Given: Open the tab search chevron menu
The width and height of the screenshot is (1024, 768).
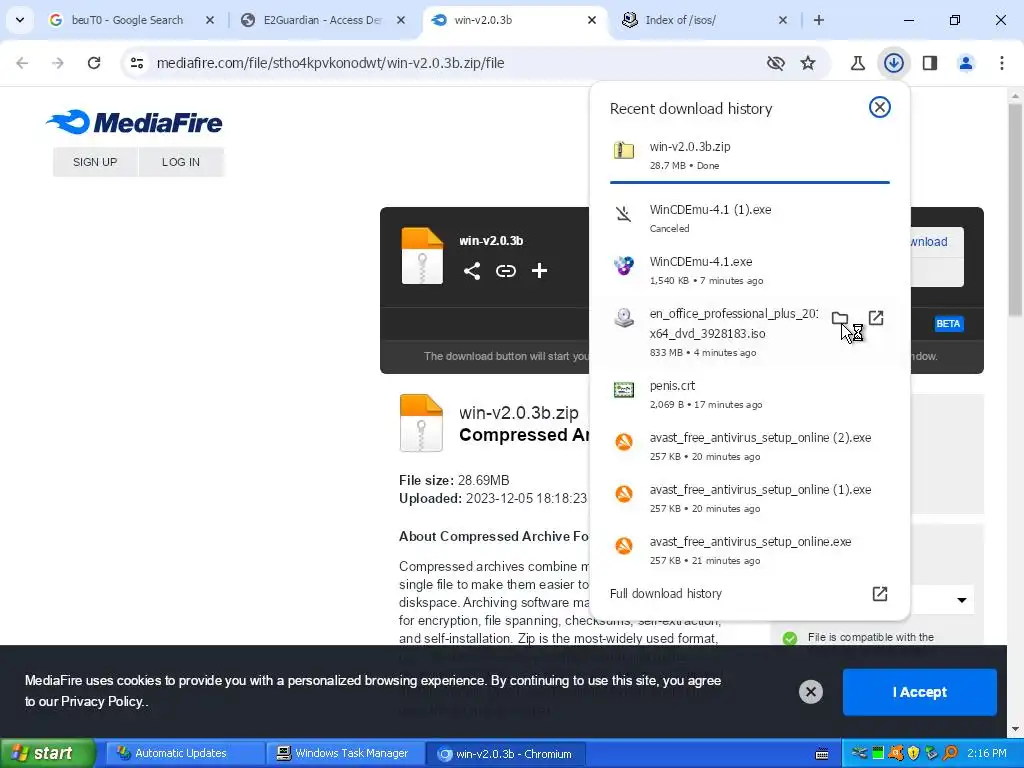Looking at the screenshot, I should pyautogui.click(x=20, y=20).
